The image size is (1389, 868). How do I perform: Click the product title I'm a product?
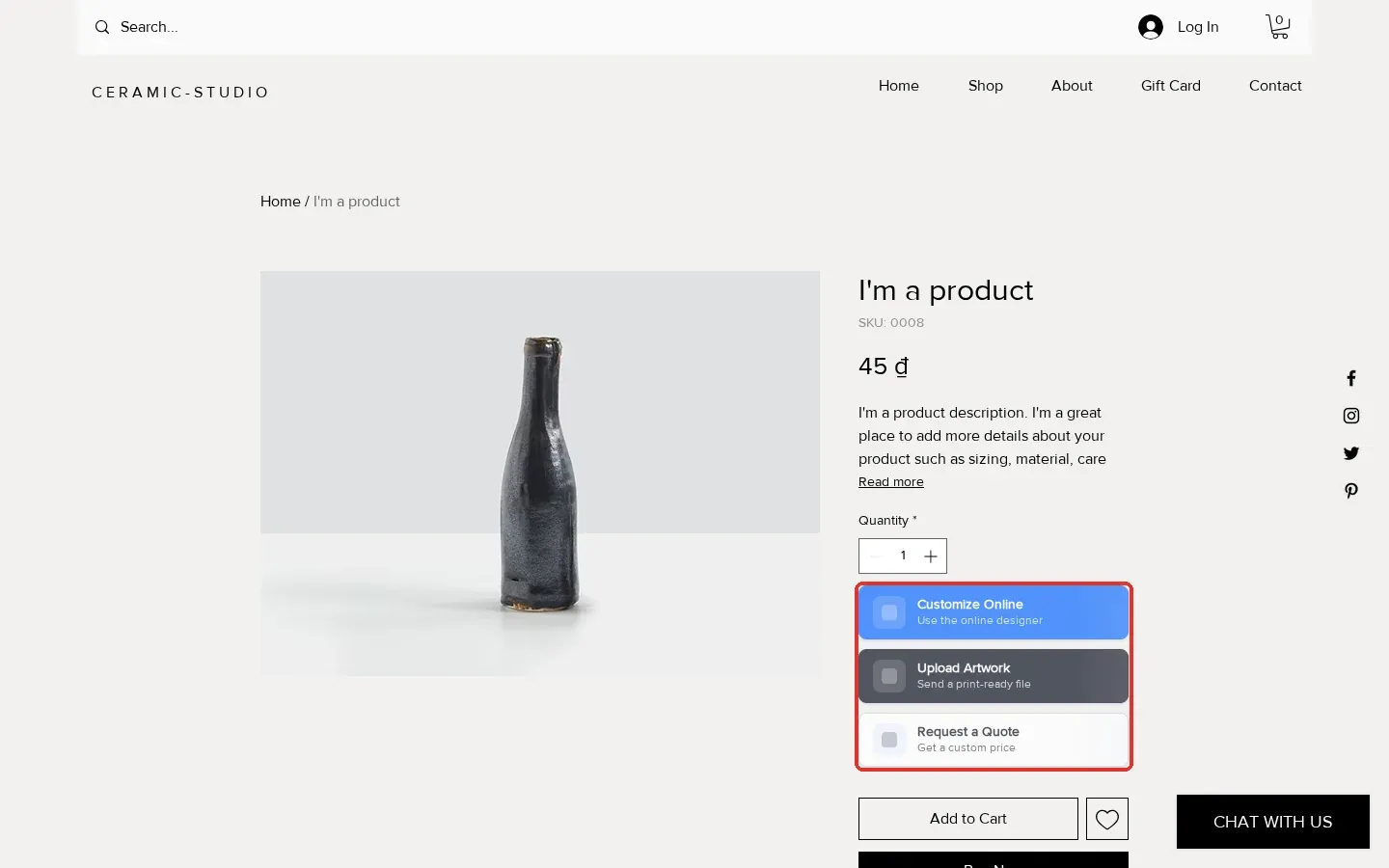[945, 290]
